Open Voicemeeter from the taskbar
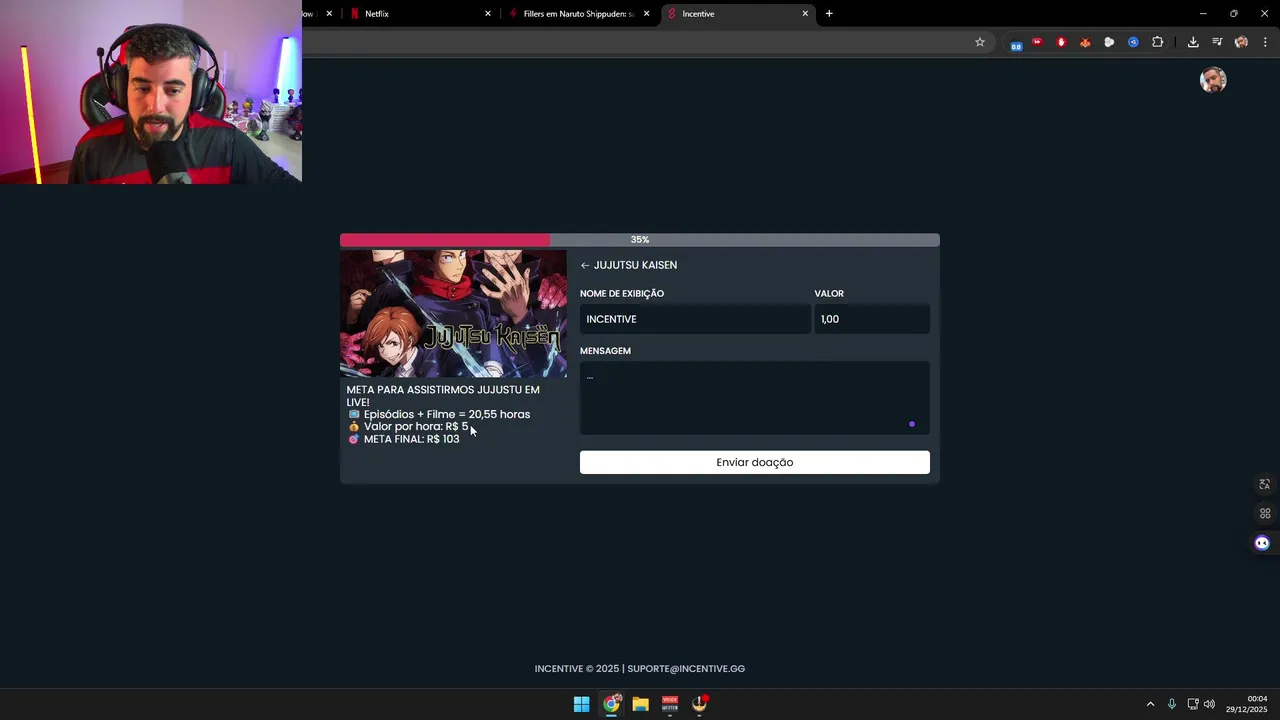The height and width of the screenshot is (720, 1280). pyautogui.click(x=670, y=704)
